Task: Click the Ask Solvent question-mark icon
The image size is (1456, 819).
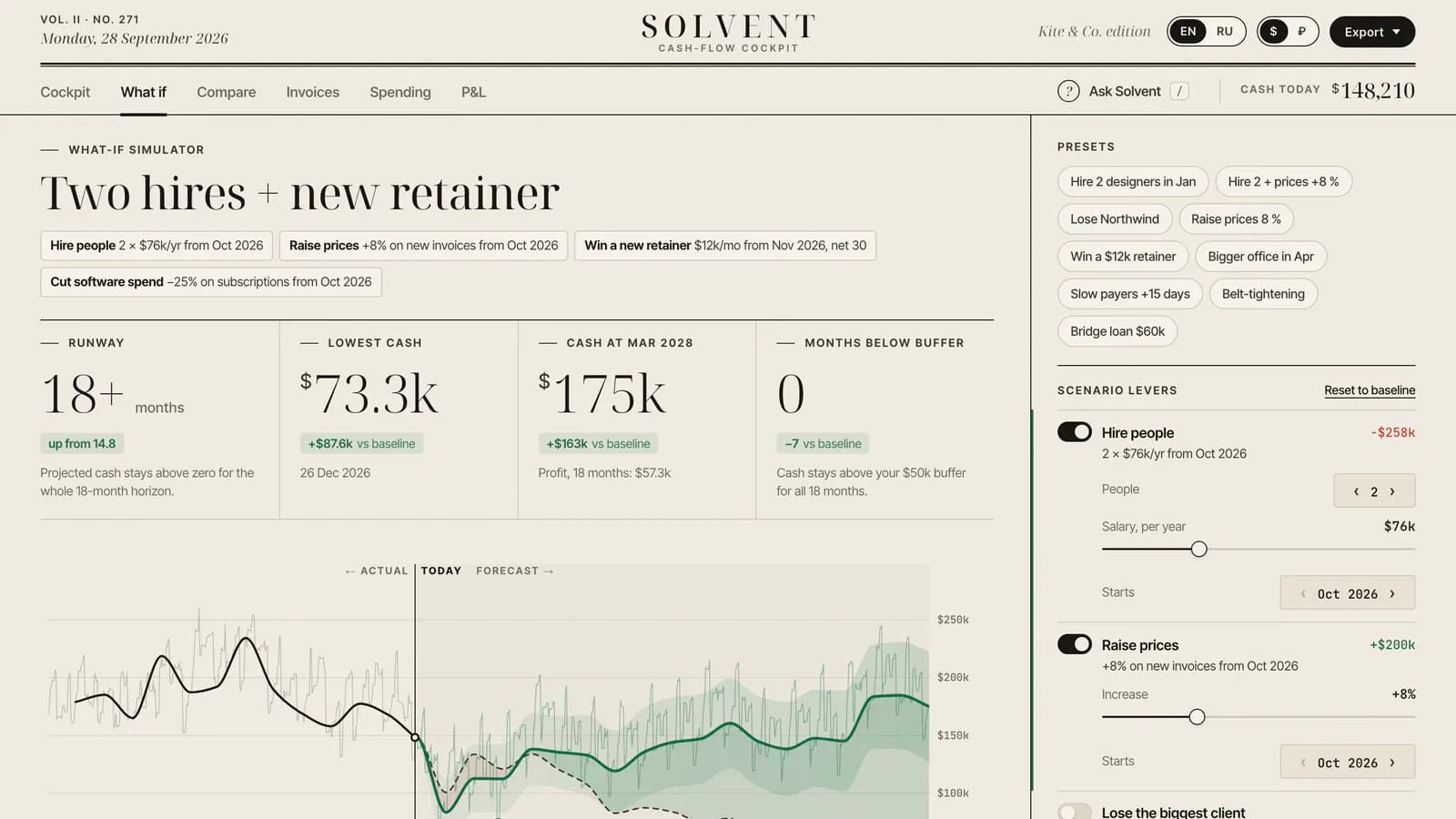Action: tap(1068, 91)
